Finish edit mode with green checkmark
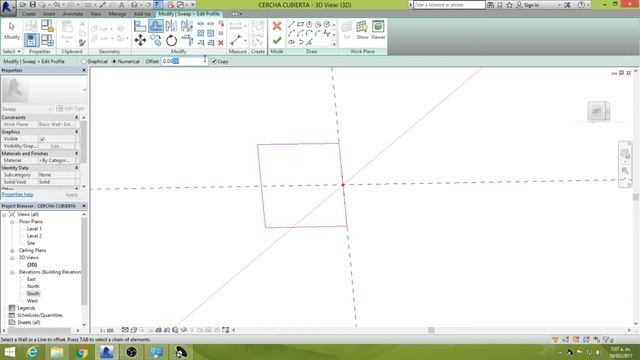The height and width of the screenshot is (360, 640). pyautogui.click(x=277, y=40)
